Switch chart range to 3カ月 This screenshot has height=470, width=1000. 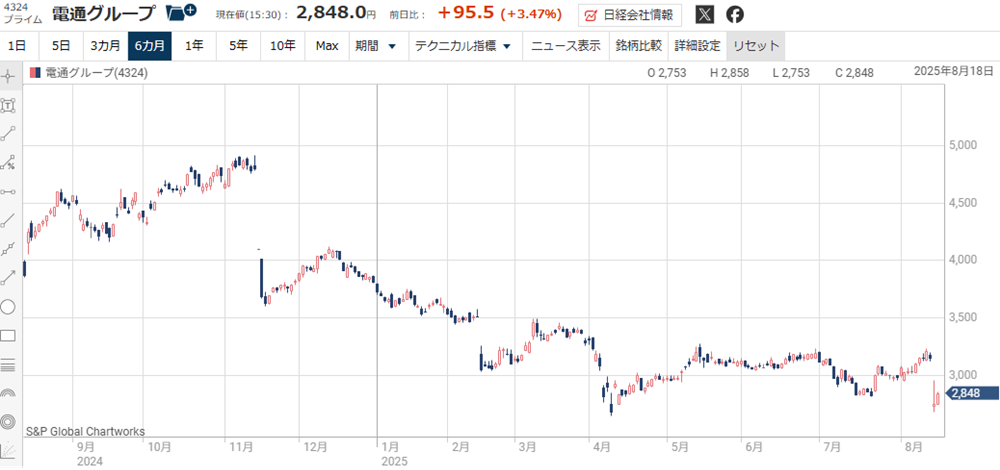(x=105, y=46)
